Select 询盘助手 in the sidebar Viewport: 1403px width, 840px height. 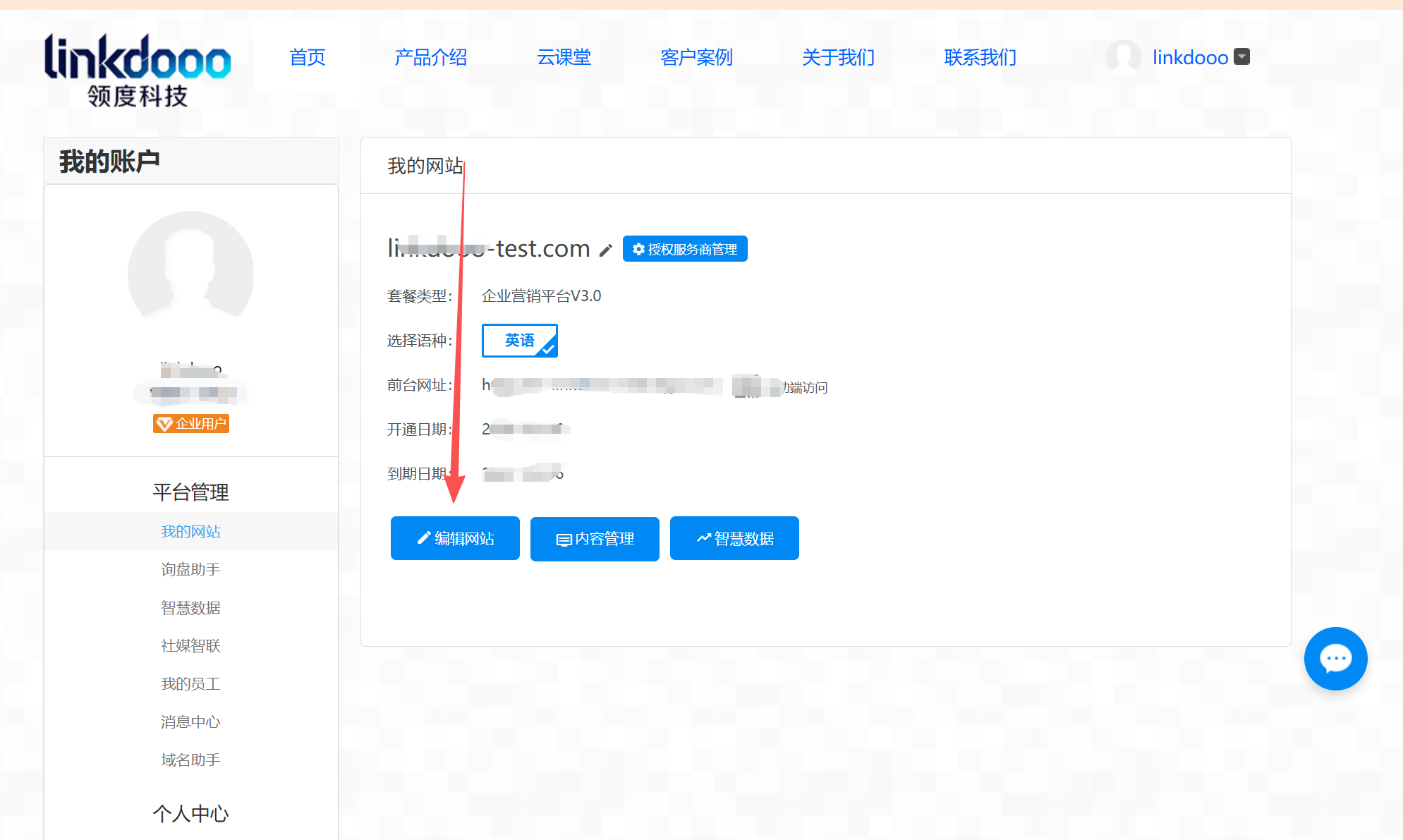click(x=190, y=569)
